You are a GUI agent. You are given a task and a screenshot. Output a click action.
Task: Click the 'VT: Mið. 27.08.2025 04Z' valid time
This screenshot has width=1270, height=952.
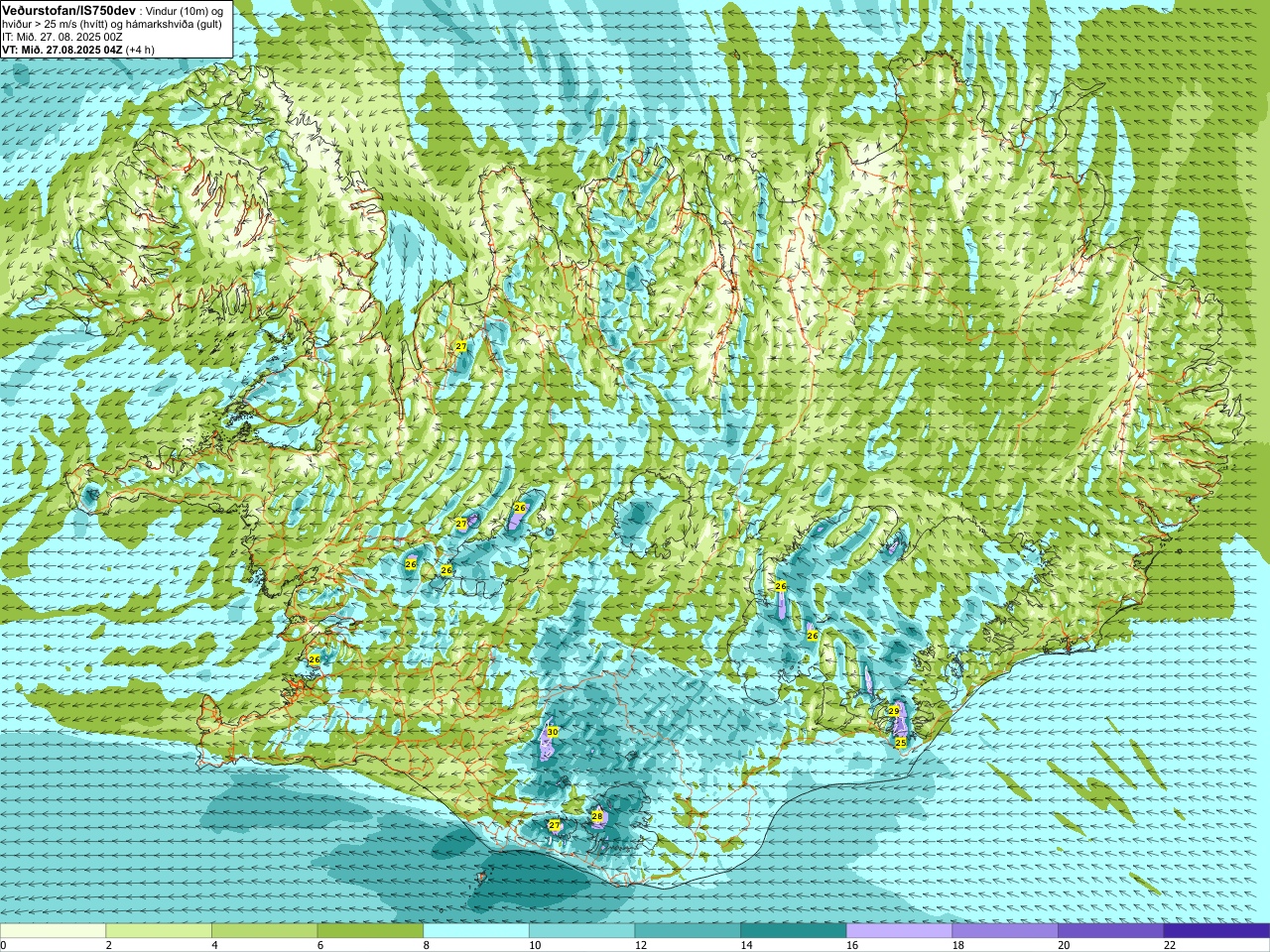[x=62, y=50]
